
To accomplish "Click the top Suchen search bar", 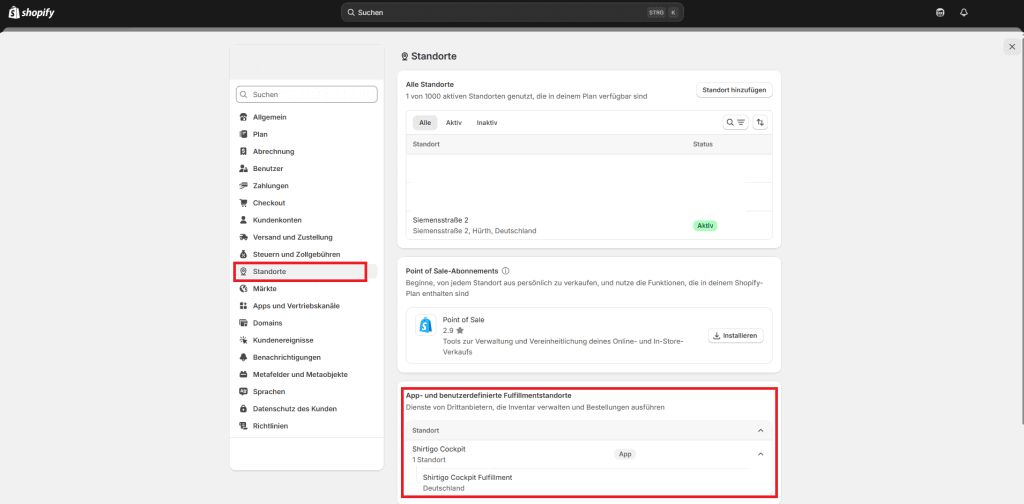I will (x=512, y=12).
